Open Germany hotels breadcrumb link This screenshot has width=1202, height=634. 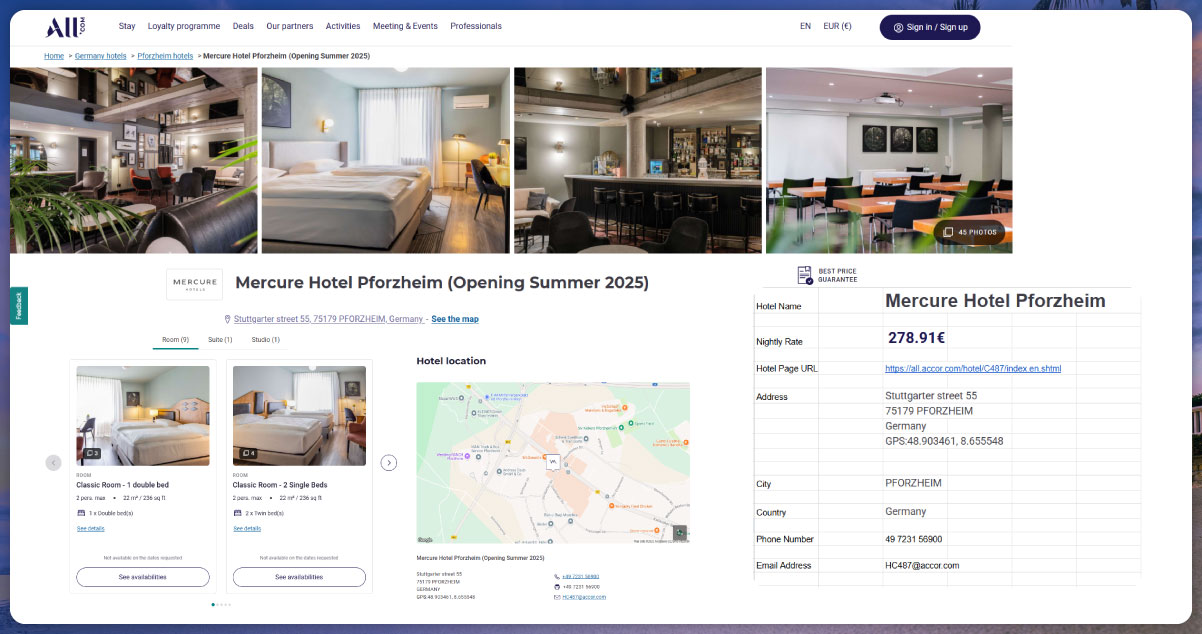point(101,56)
